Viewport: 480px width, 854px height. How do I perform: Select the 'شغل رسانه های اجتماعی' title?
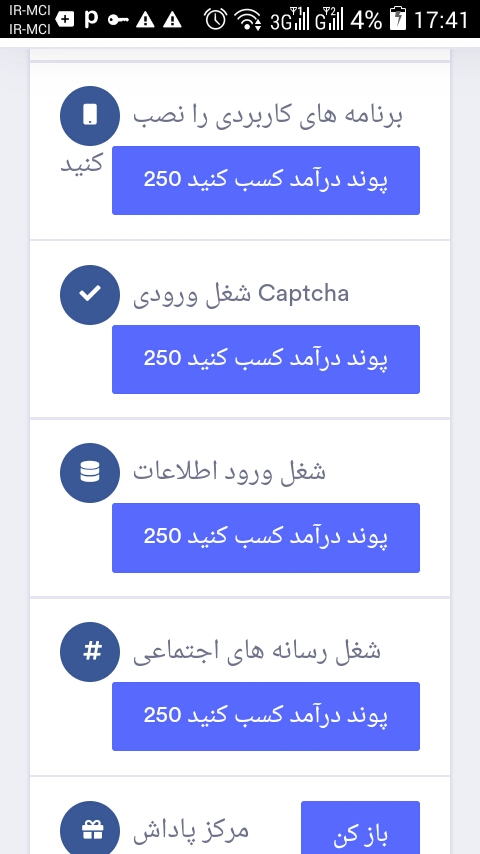pos(257,651)
